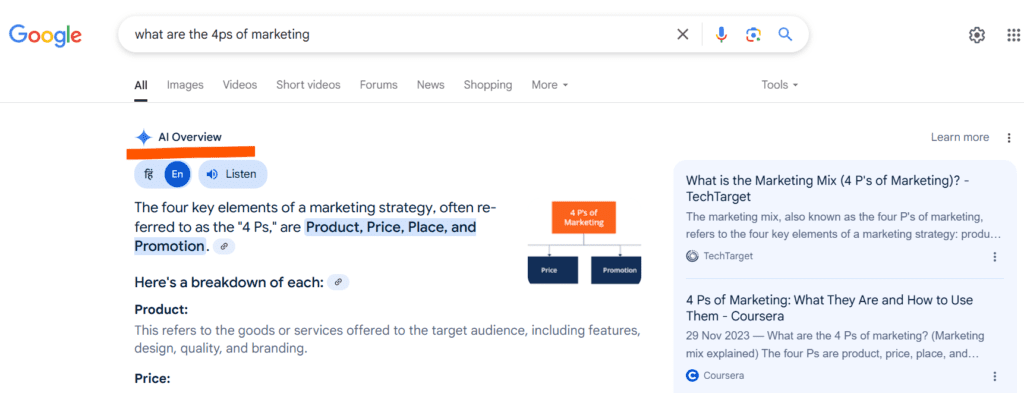
Task: Open the Google apps grid icon
Action: pos(1014,35)
